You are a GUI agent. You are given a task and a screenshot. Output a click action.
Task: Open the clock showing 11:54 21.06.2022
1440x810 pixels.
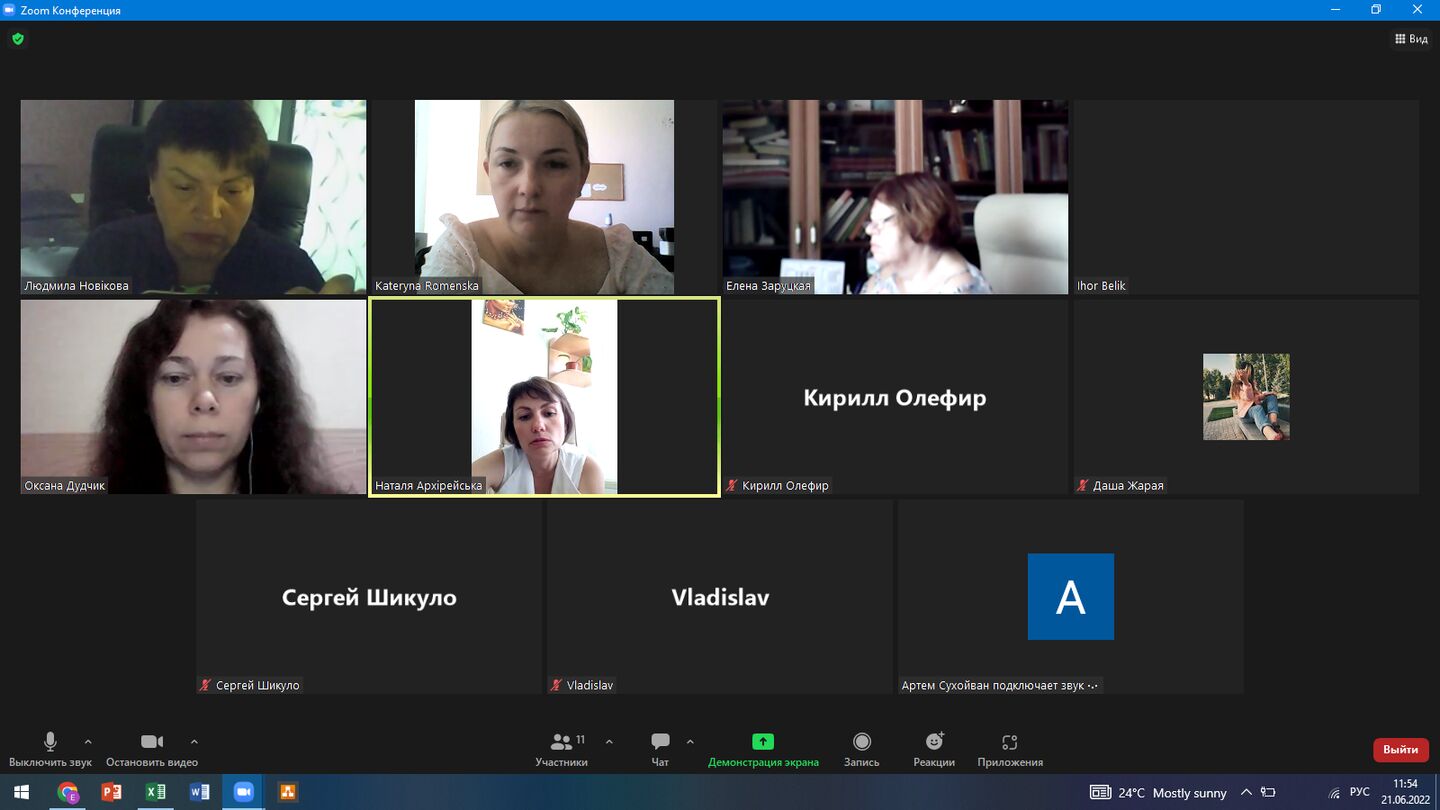(x=1405, y=792)
